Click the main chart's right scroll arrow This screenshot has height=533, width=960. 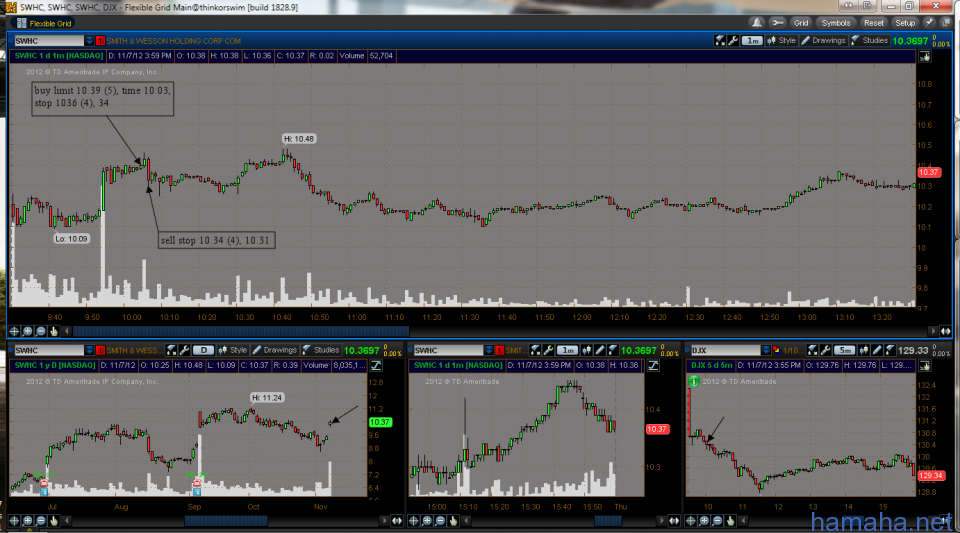[x=933, y=331]
